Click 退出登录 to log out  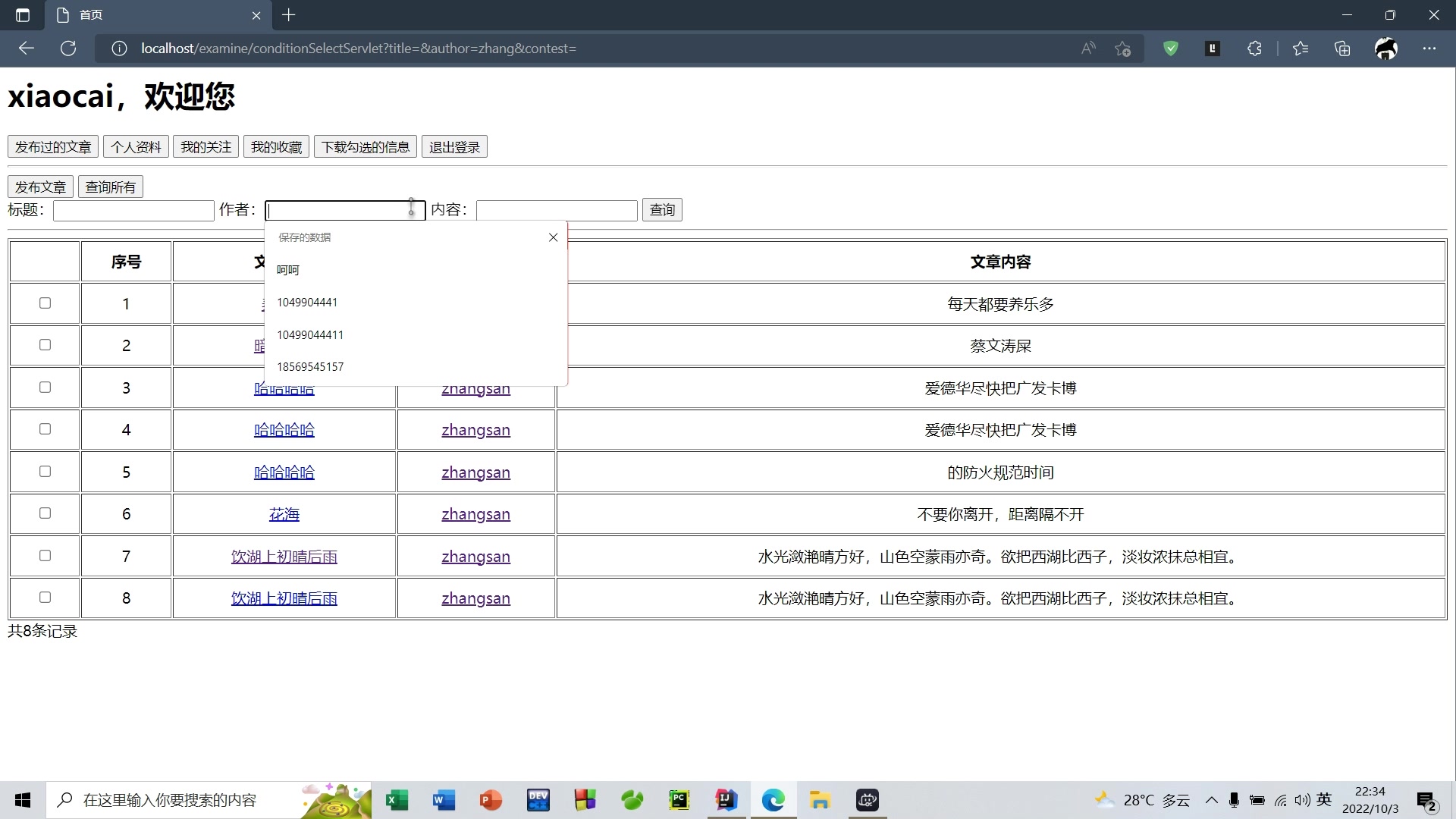click(x=454, y=147)
